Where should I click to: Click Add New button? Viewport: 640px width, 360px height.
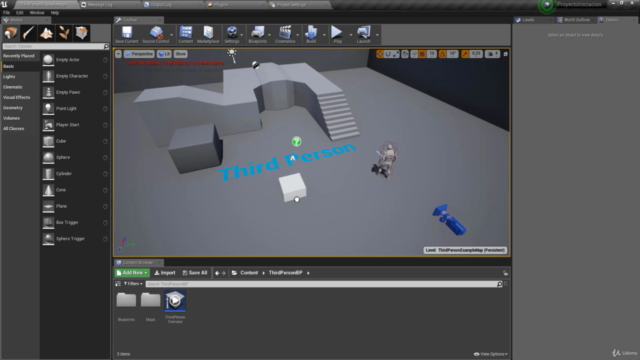(132, 273)
